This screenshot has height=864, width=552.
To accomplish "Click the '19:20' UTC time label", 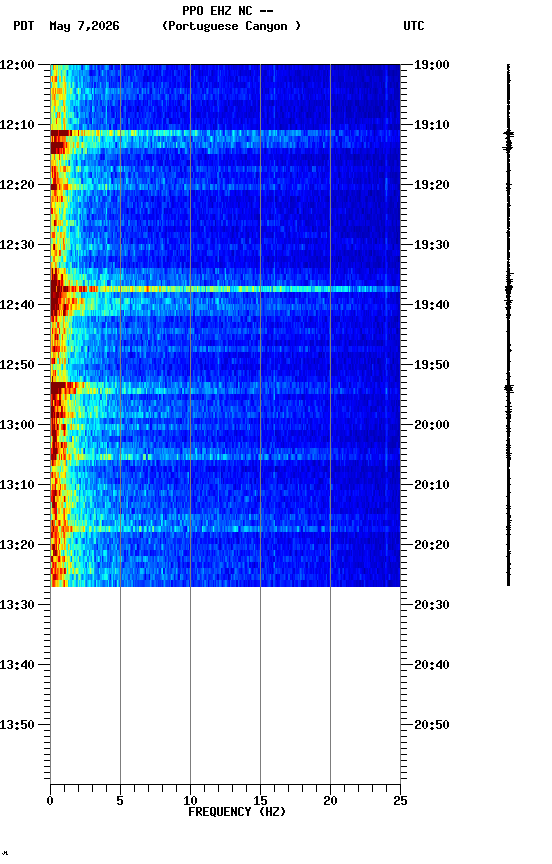I will (432, 185).
